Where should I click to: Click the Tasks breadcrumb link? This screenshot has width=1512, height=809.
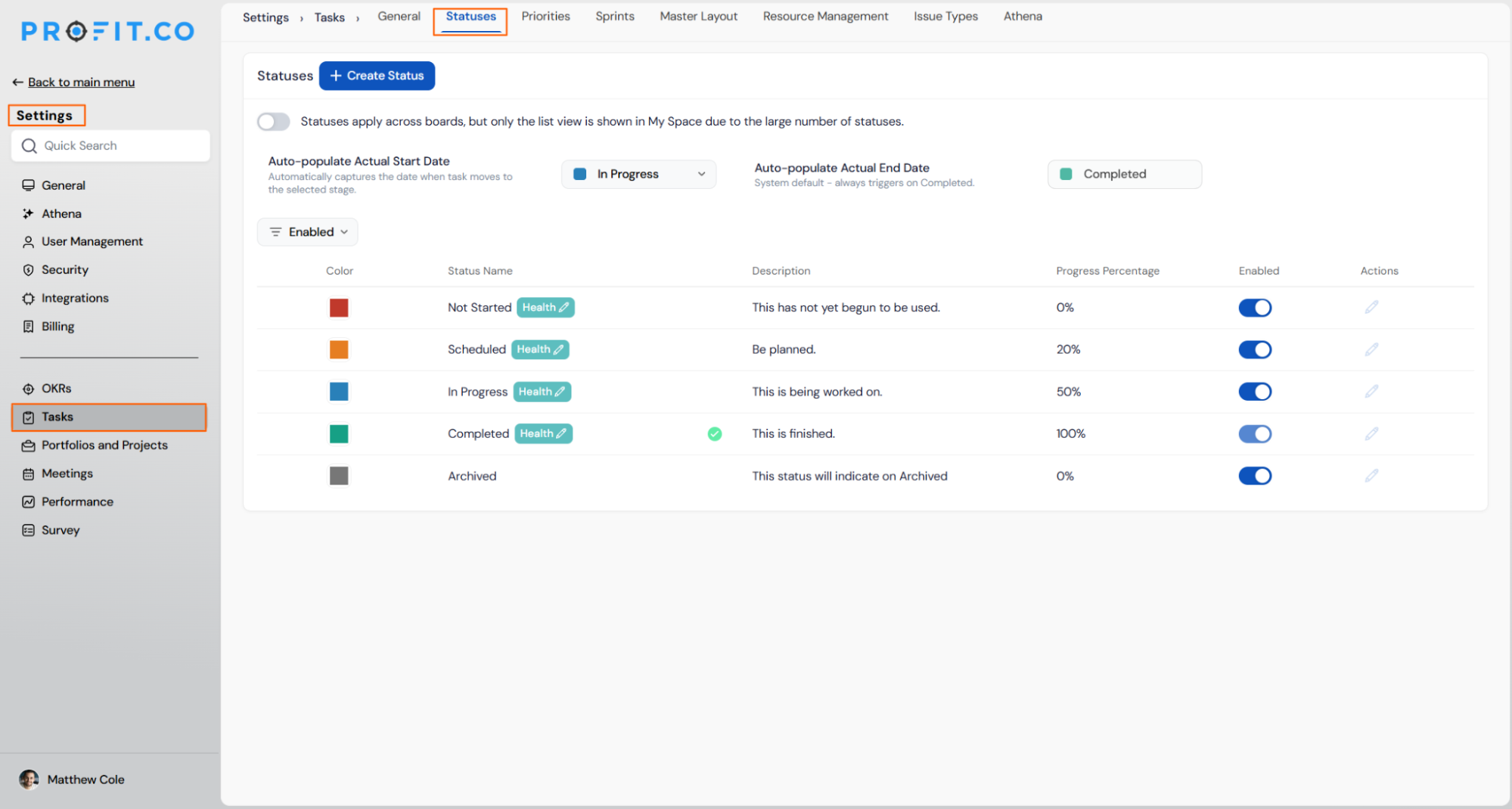(329, 17)
